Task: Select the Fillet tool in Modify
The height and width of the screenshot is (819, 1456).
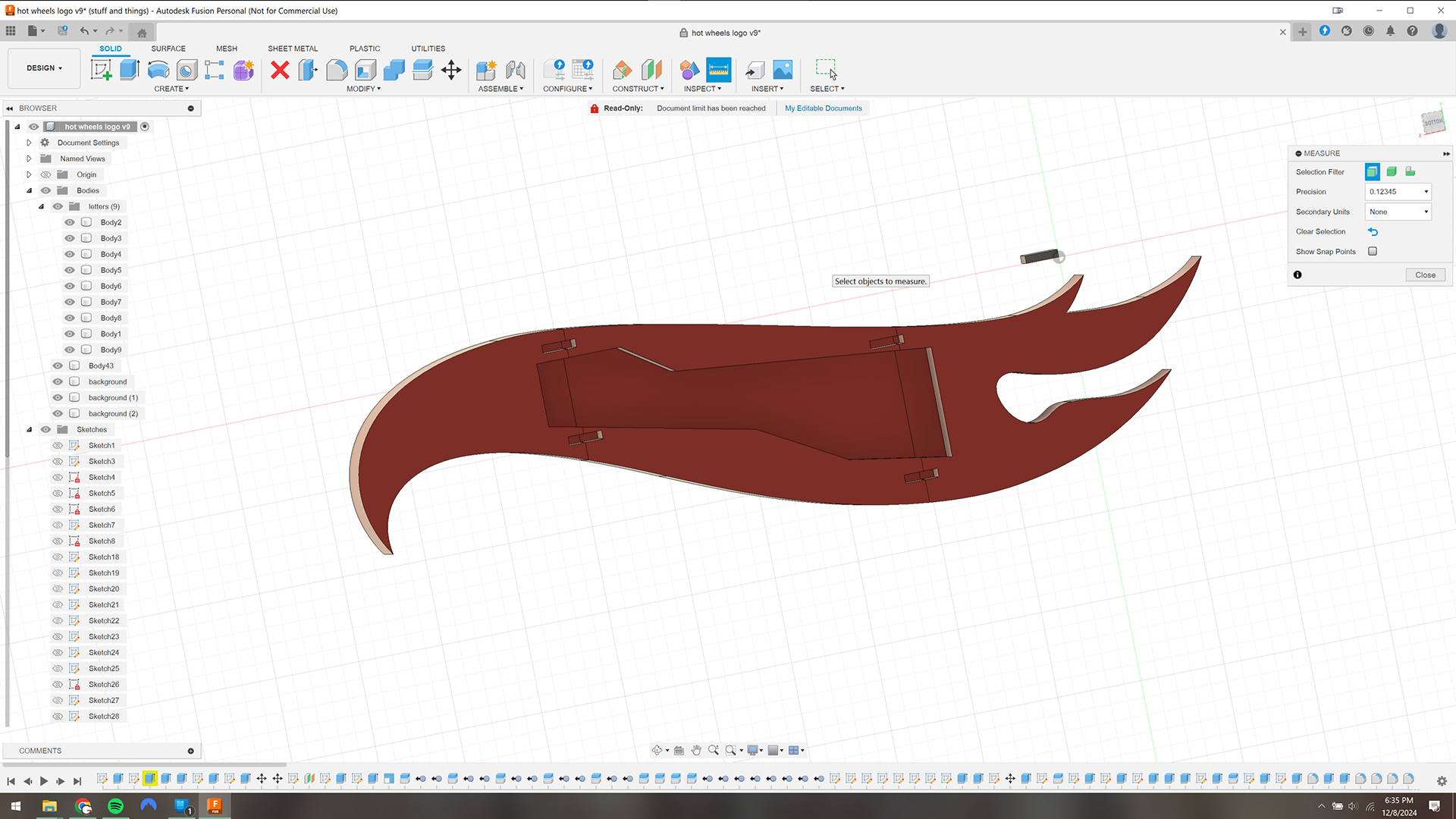Action: pos(337,70)
